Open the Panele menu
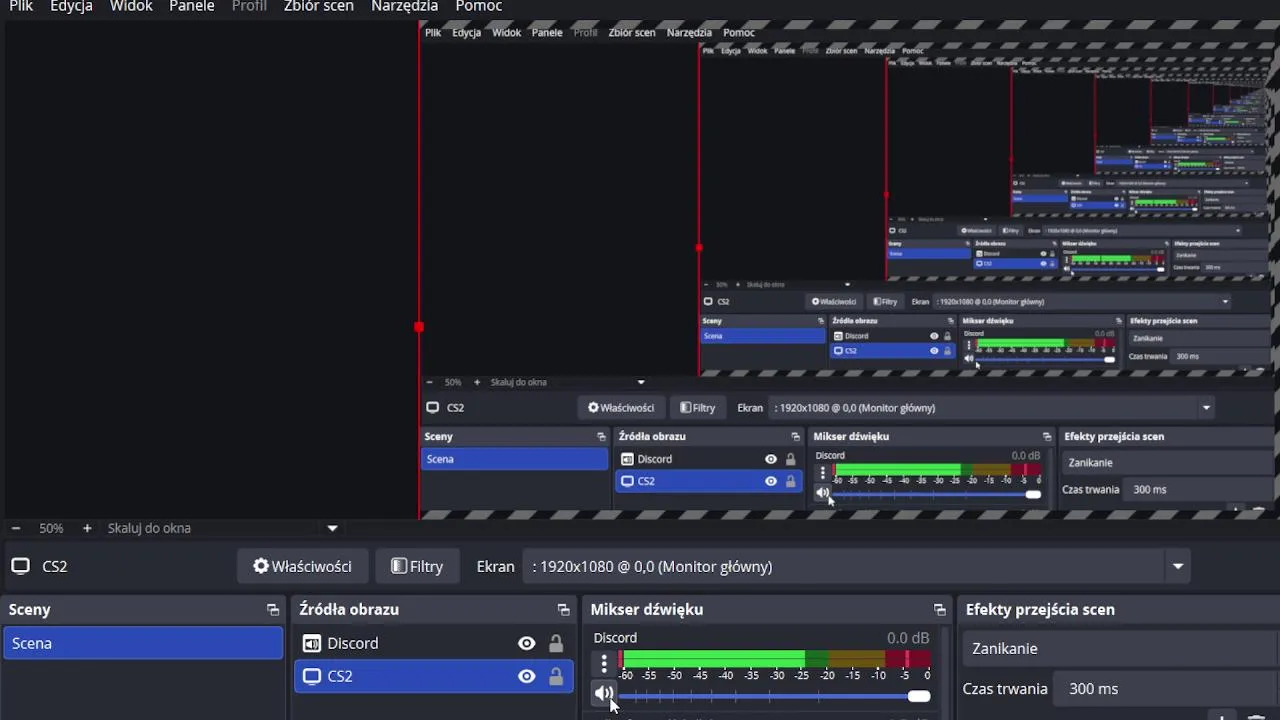 (x=192, y=6)
